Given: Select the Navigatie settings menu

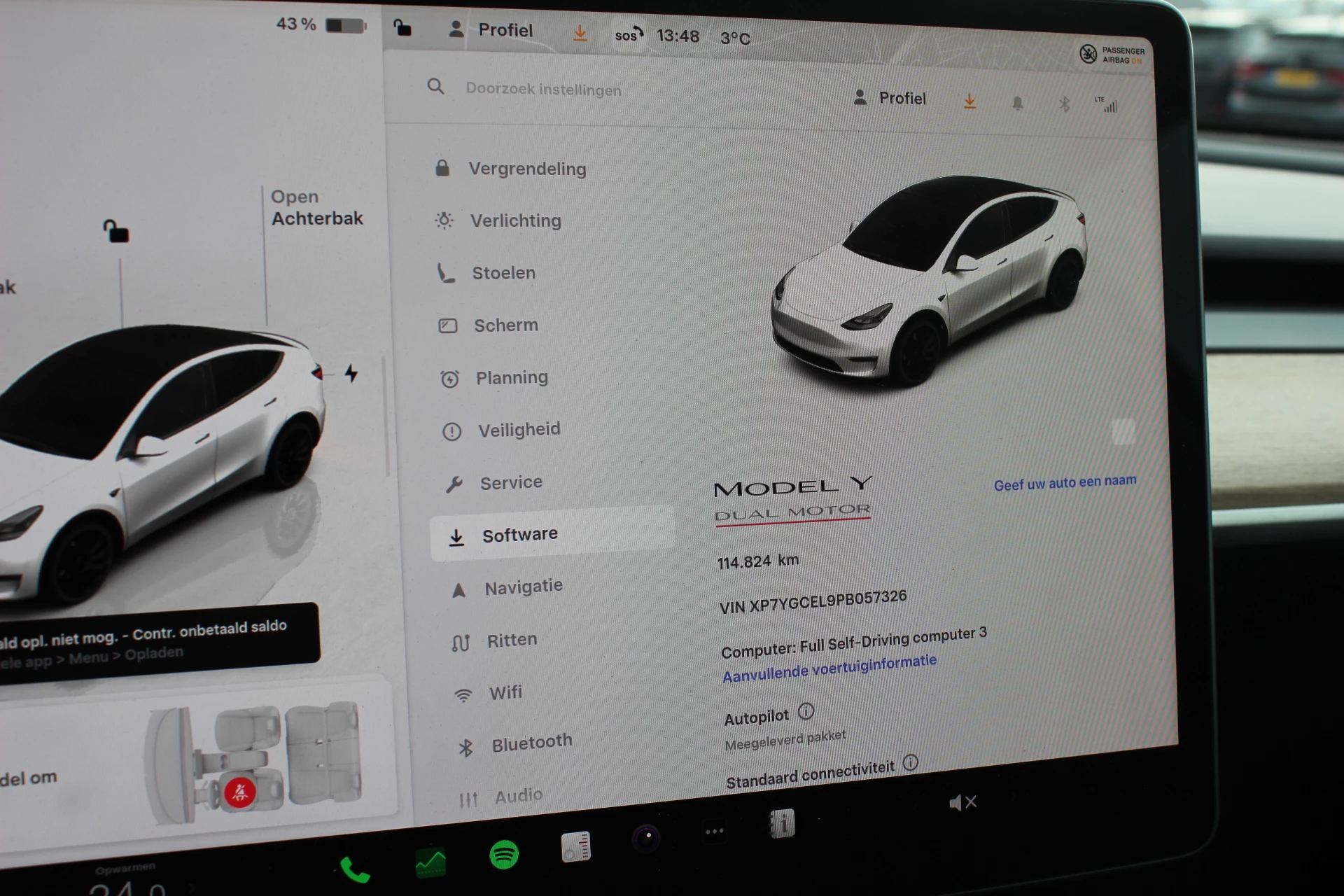Looking at the screenshot, I should (523, 587).
